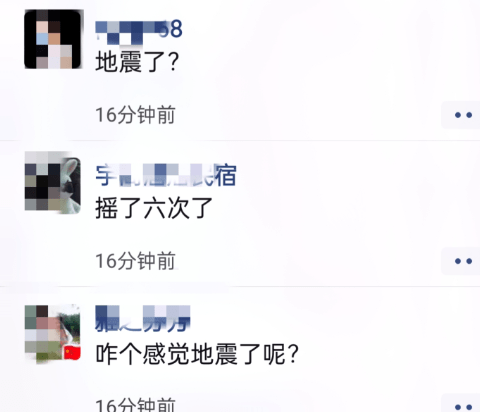Open the third commenter's avatar with the flag badge
Viewport: 480px width, 412px height.
coord(53,333)
